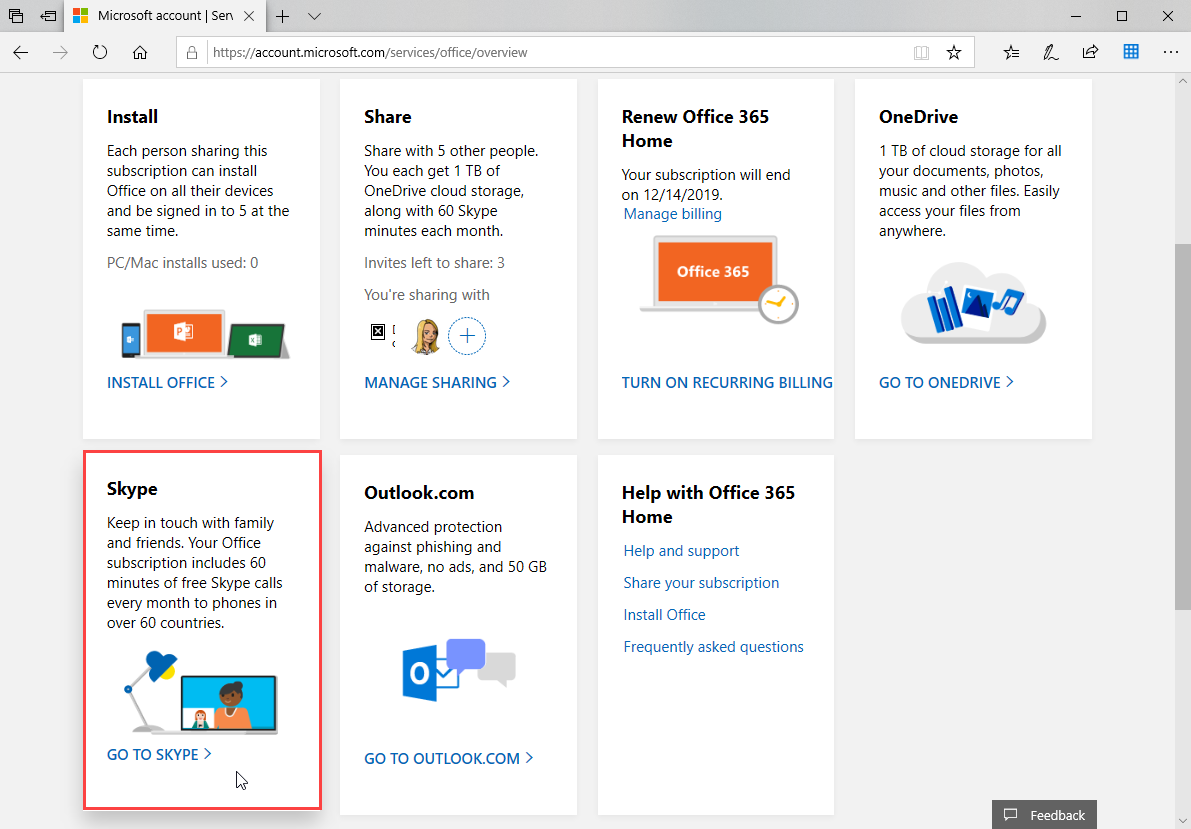Click the blonde user avatar in Share card

point(427,336)
